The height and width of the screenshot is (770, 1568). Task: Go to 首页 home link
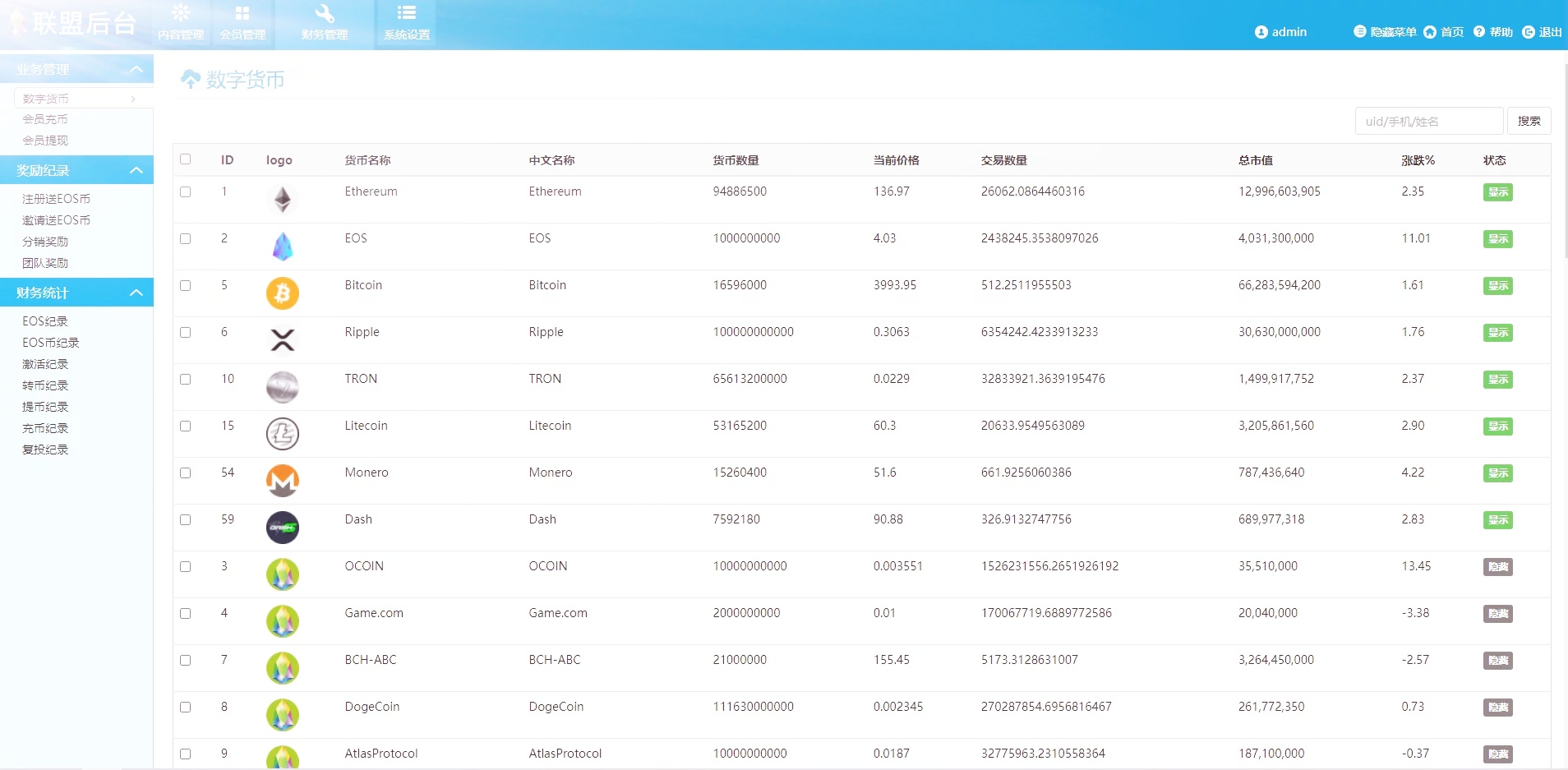tap(1443, 32)
